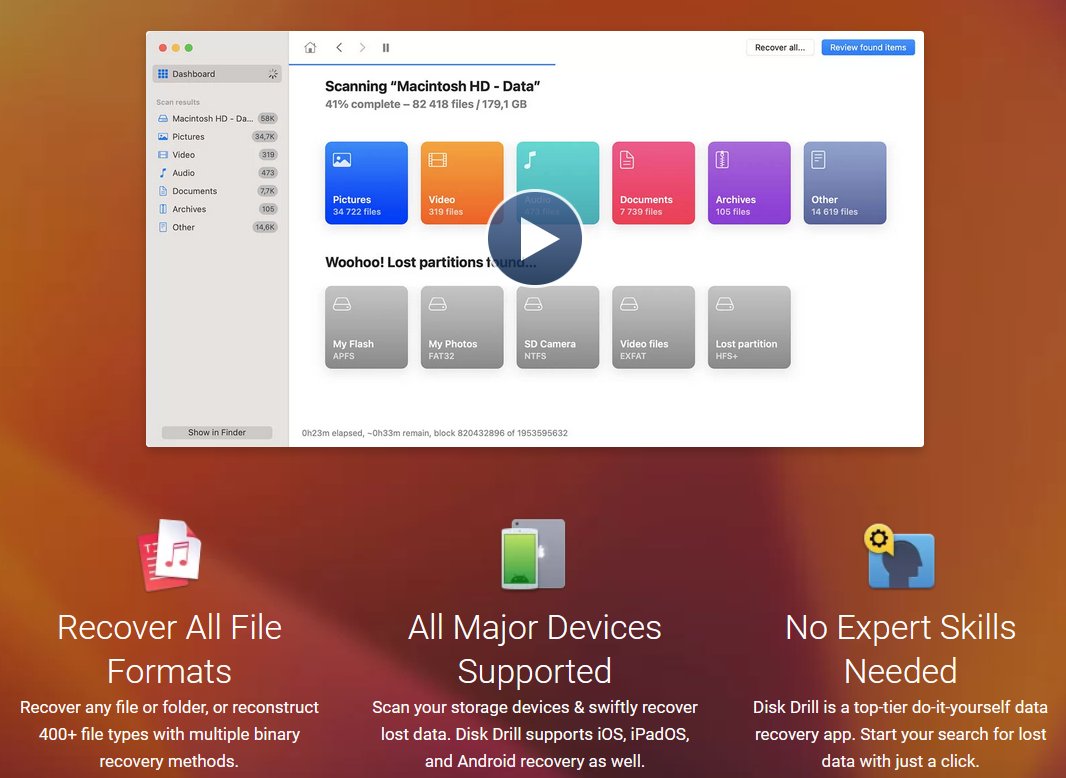Open the Other files tile
1066x778 pixels.
(x=845, y=183)
